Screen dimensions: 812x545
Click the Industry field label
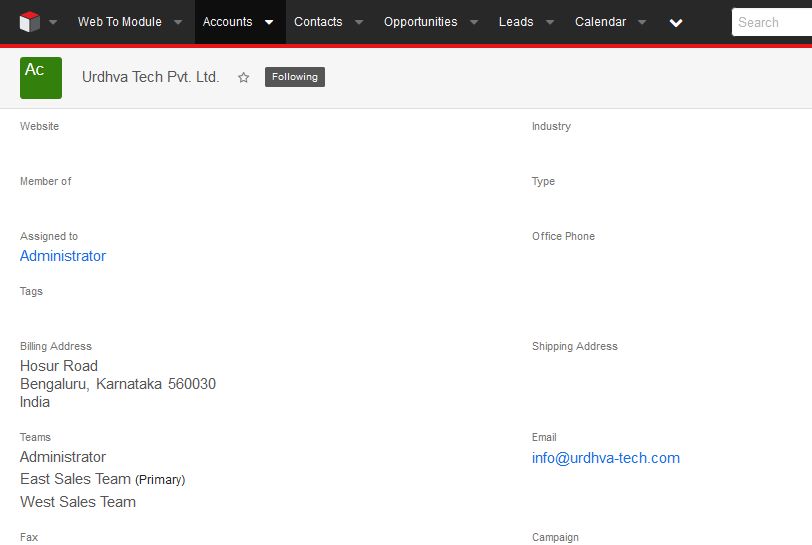pos(551,126)
